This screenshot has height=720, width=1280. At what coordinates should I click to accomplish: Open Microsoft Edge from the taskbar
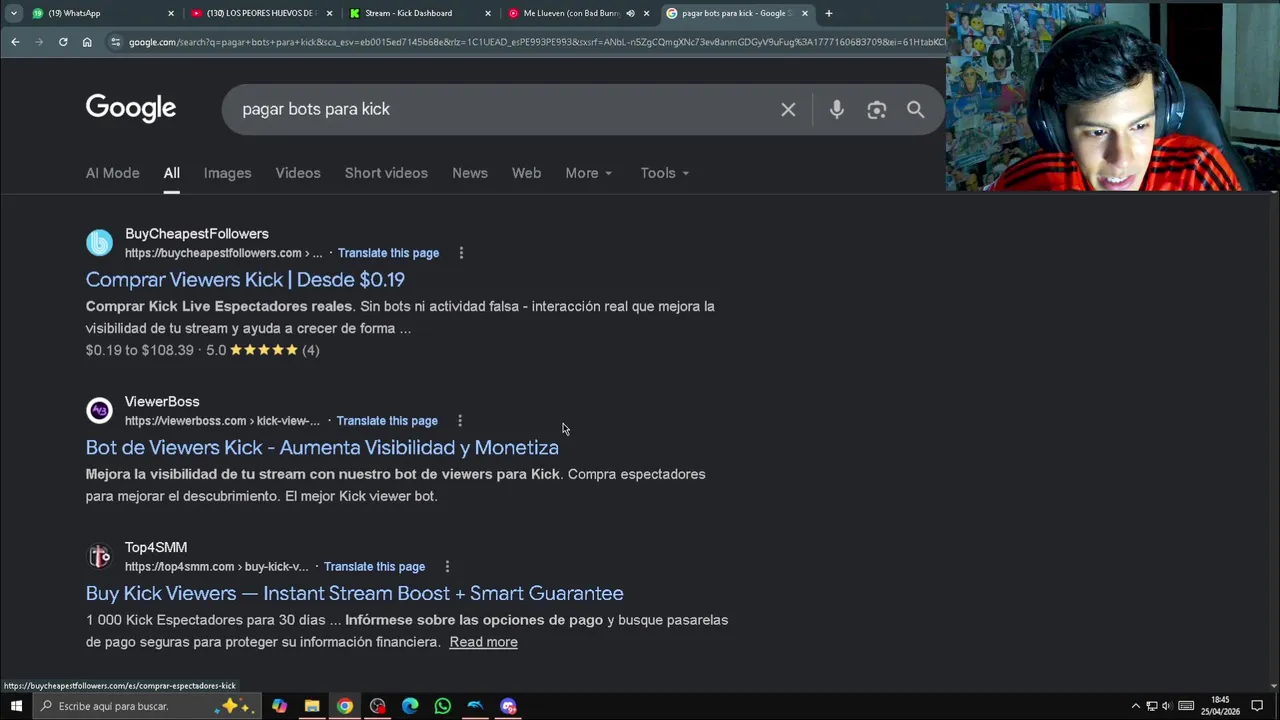410,706
